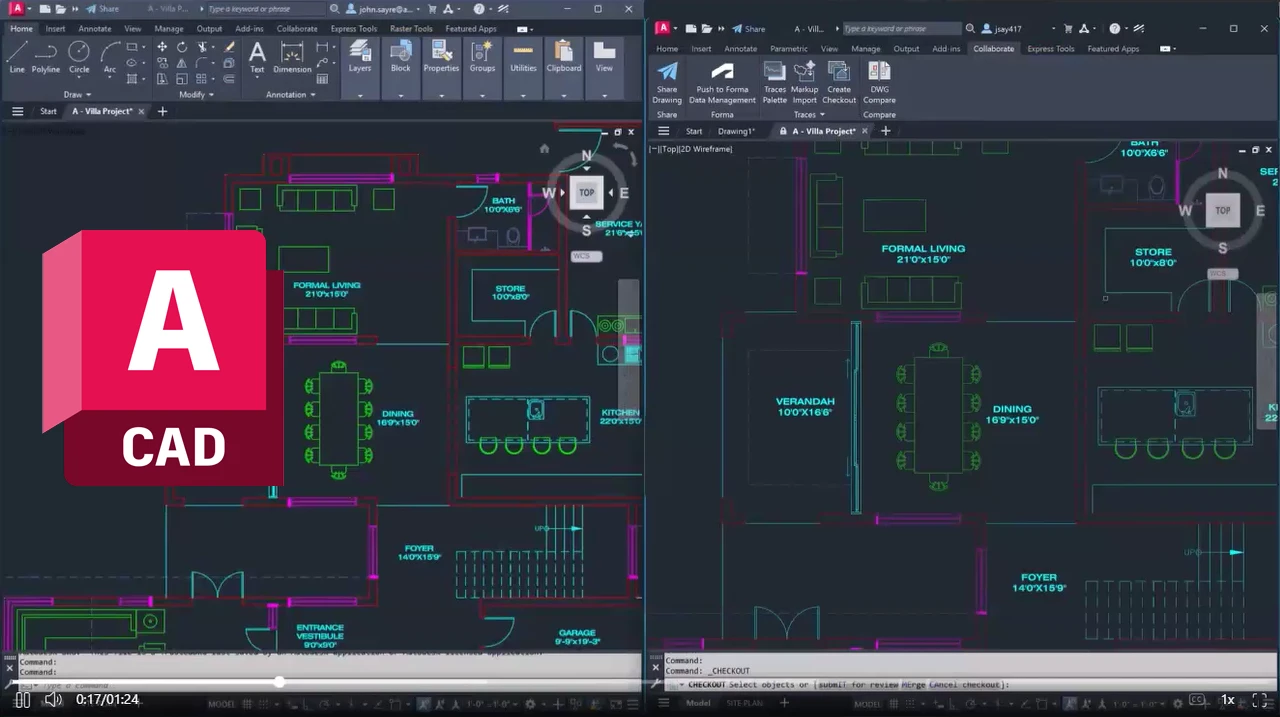Image resolution: width=1280 pixels, height=717 pixels.
Task: Open the Annotate ribbon tab in left window
Action: point(94,29)
